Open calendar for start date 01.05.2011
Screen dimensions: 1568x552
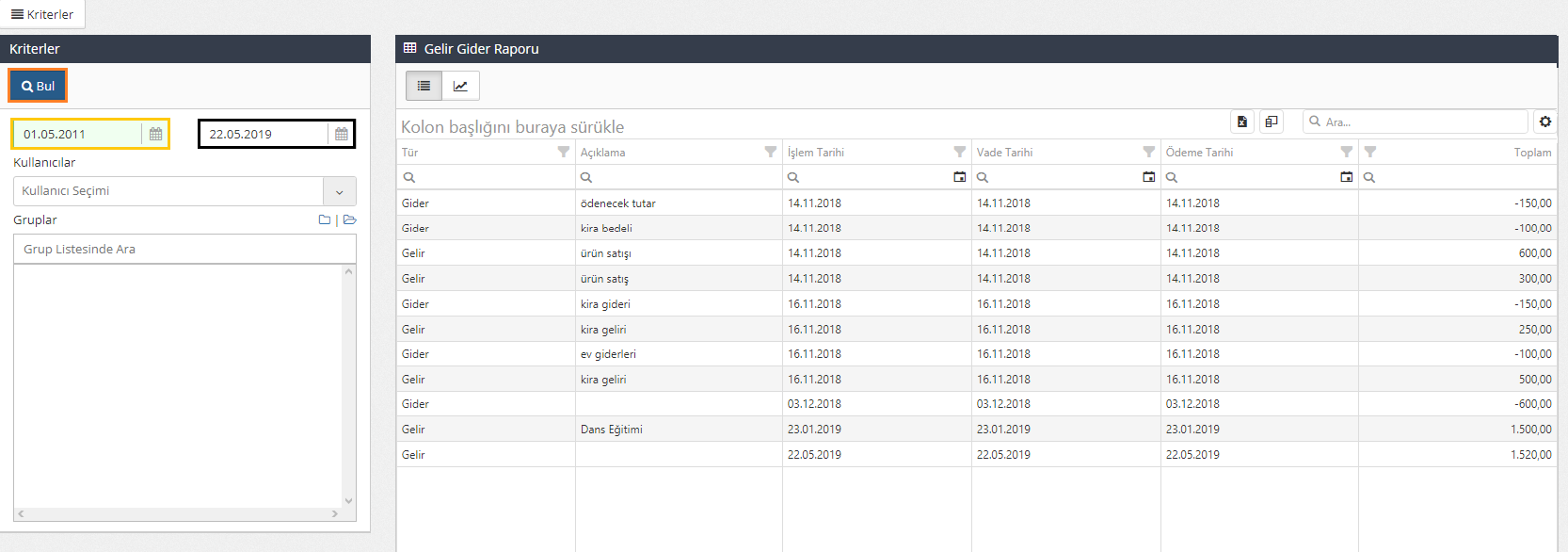(155, 134)
